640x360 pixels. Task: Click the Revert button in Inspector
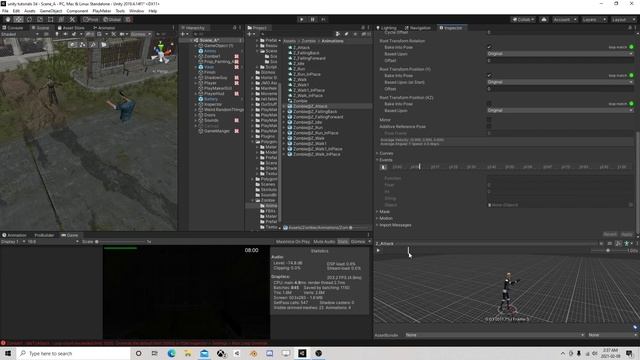(x=610, y=235)
